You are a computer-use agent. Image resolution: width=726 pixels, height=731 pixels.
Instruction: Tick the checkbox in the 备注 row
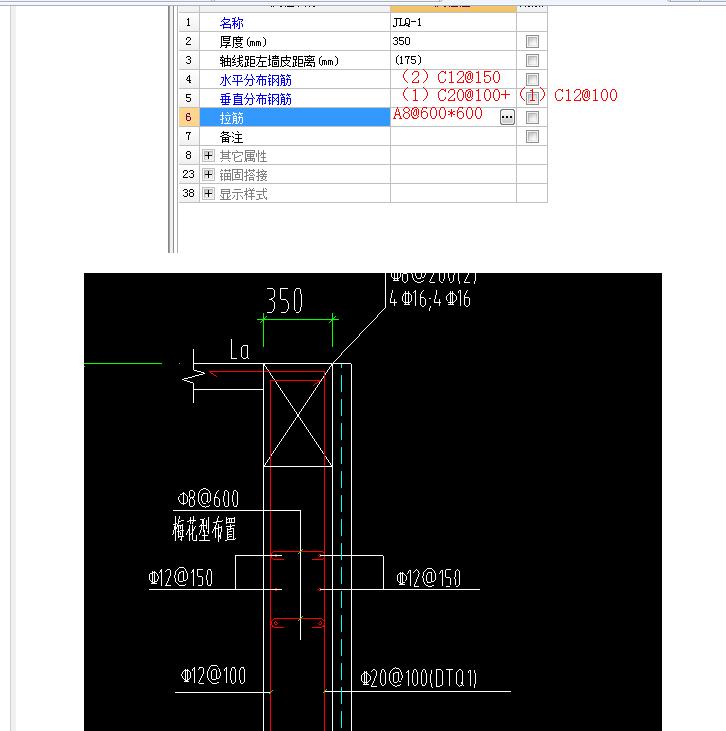coord(532,136)
